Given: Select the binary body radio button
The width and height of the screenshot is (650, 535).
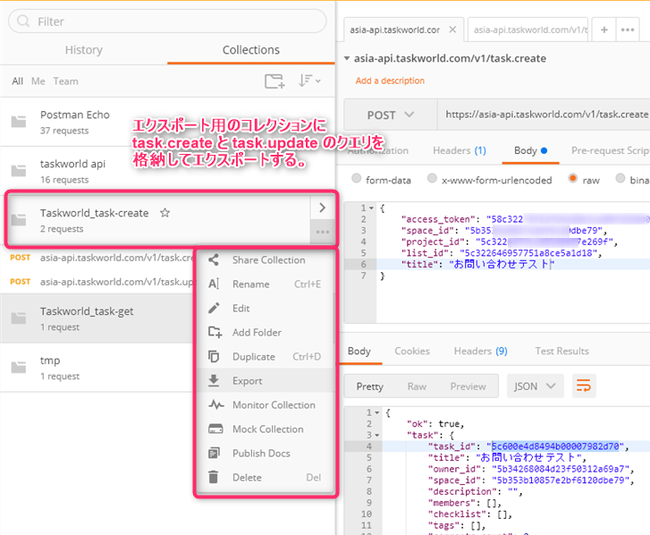Looking at the screenshot, I should click(x=620, y=178).
